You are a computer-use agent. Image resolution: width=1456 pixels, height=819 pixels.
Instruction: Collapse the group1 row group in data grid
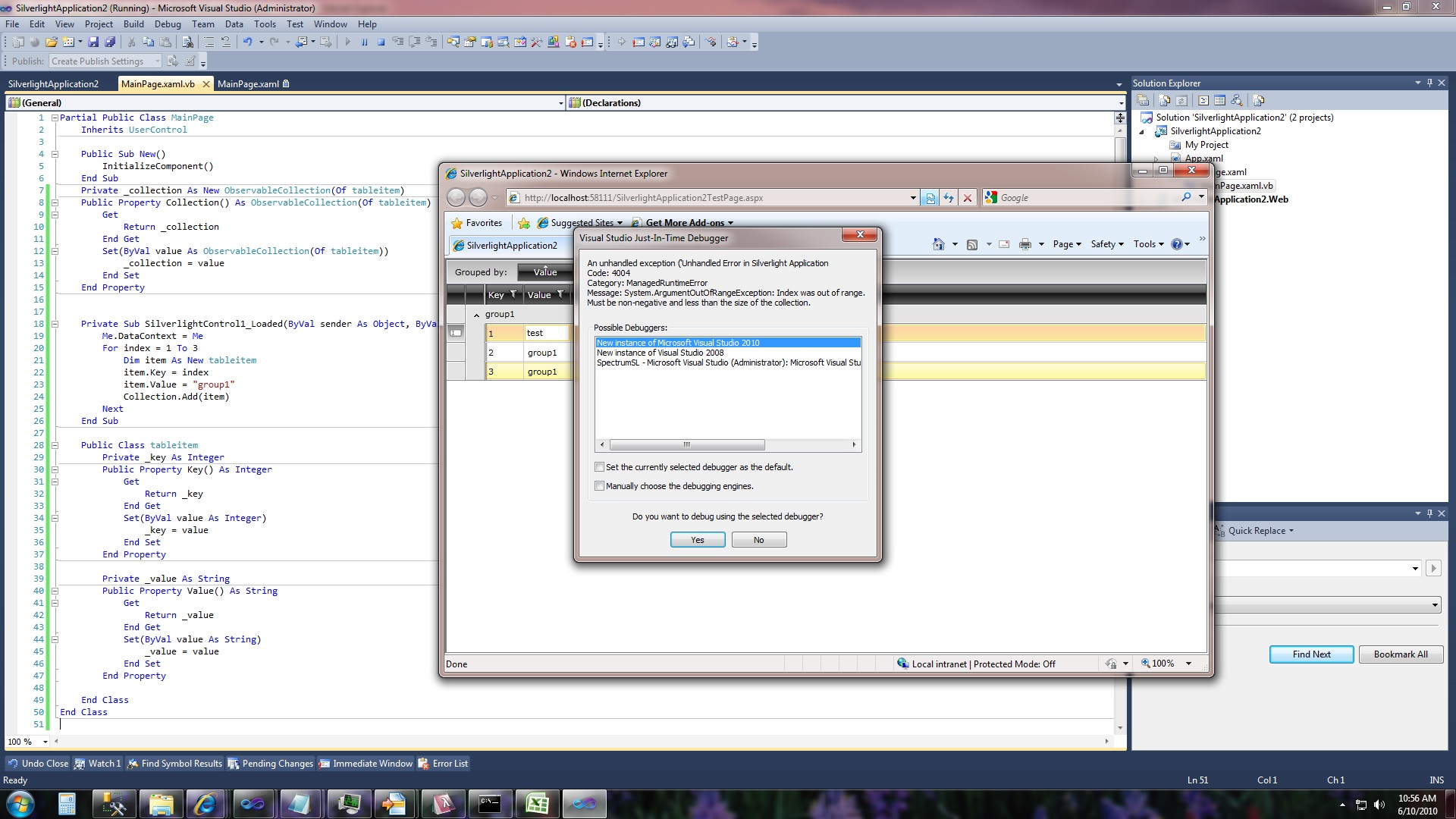[x=476, y=315]
